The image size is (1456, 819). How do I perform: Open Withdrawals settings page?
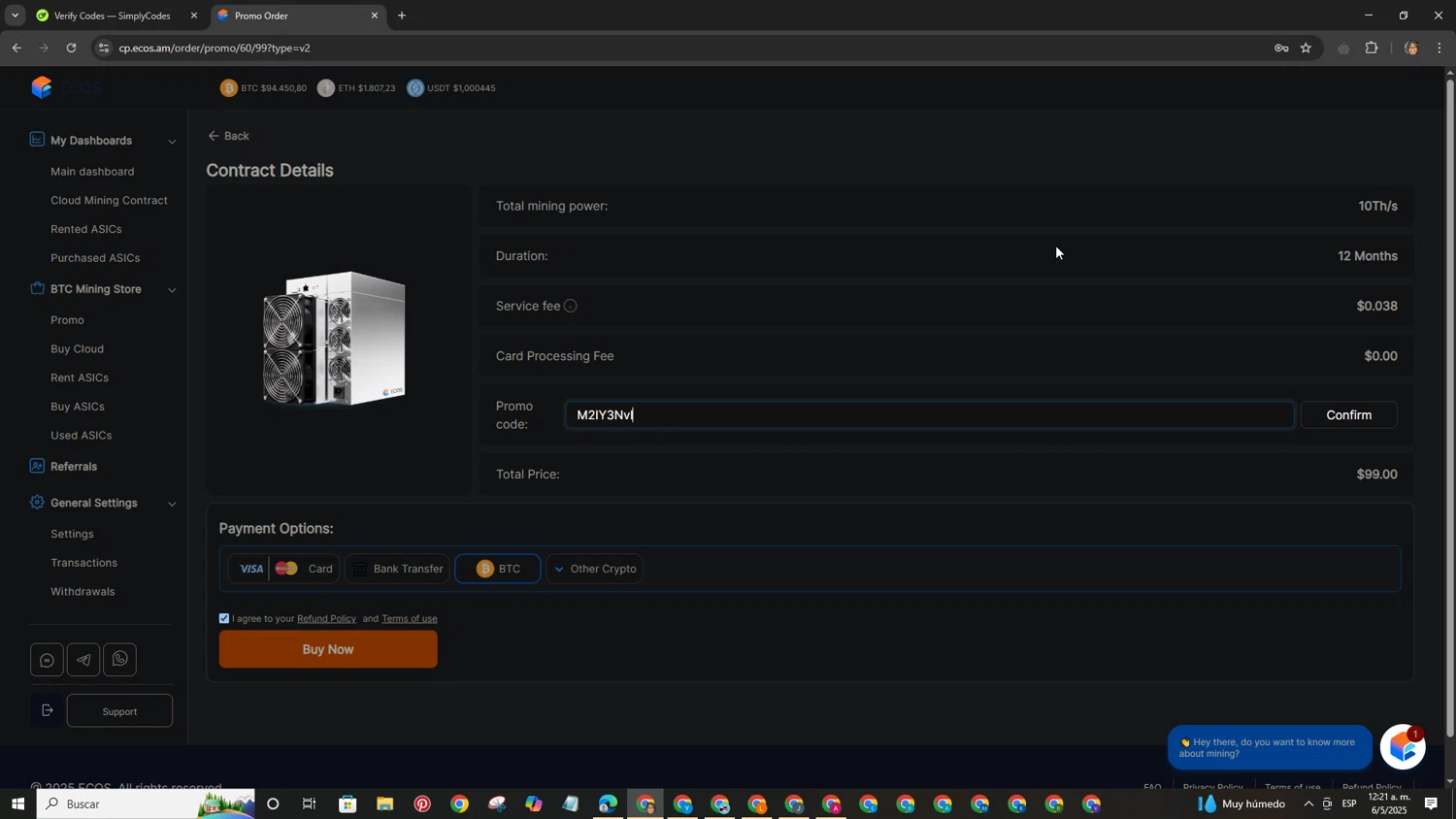point(83,592)
